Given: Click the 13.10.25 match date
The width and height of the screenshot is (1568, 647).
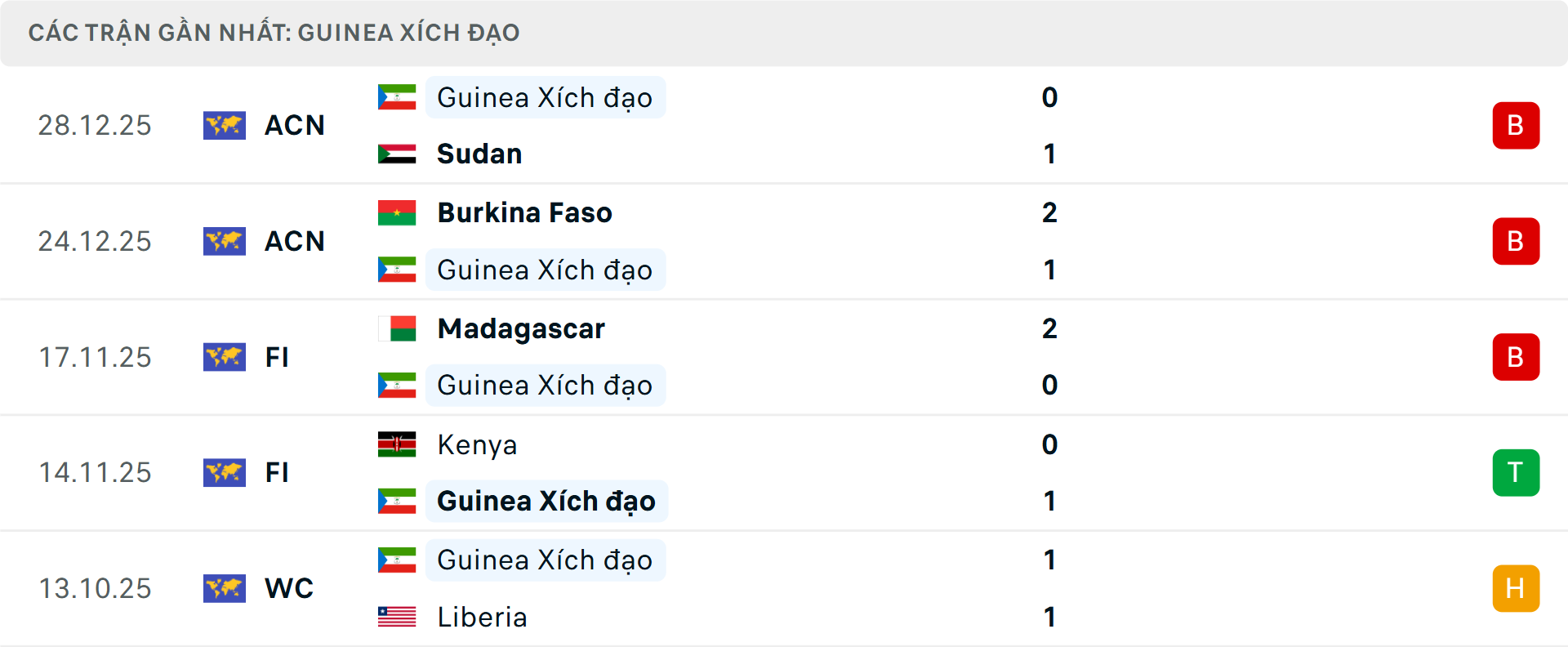Looking at the screenshot, I should tap(95, 588).
